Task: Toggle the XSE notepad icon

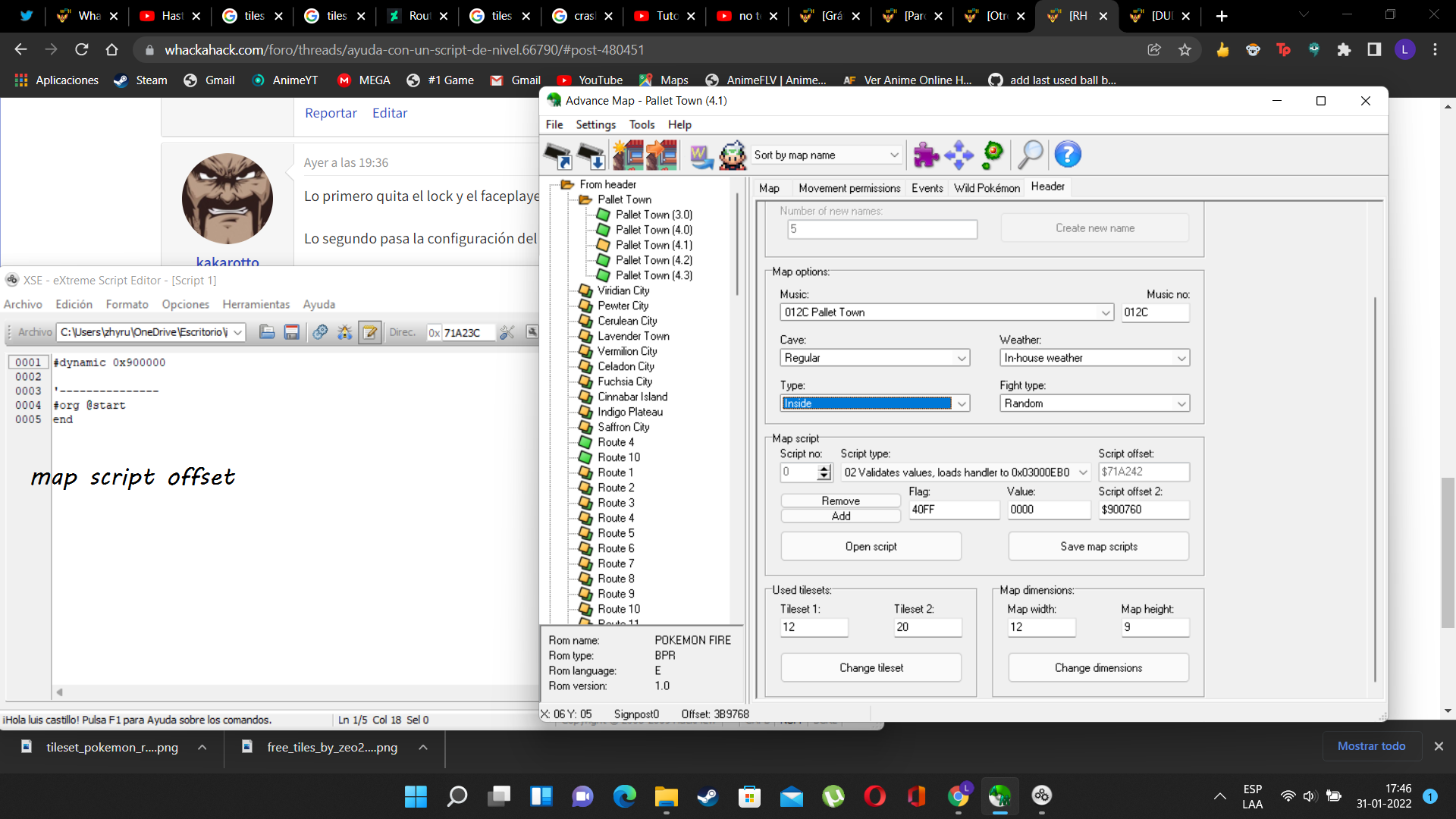Action: 370,332
